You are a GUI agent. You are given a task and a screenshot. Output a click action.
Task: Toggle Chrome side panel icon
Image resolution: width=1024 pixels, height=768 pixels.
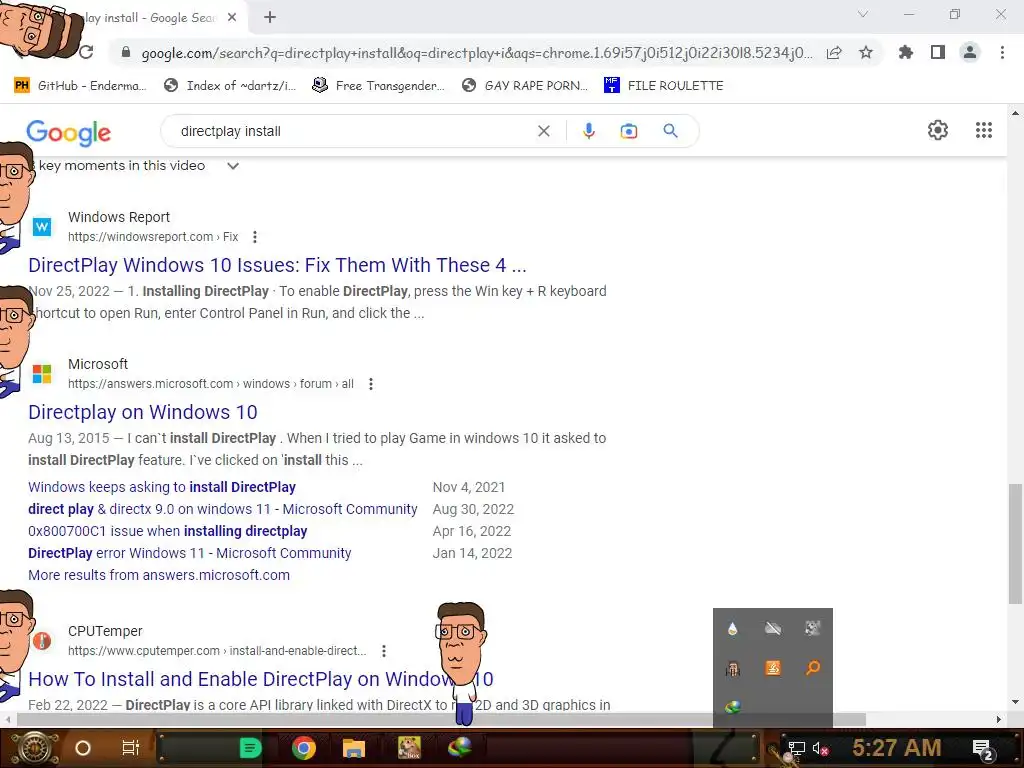[938, 52]
